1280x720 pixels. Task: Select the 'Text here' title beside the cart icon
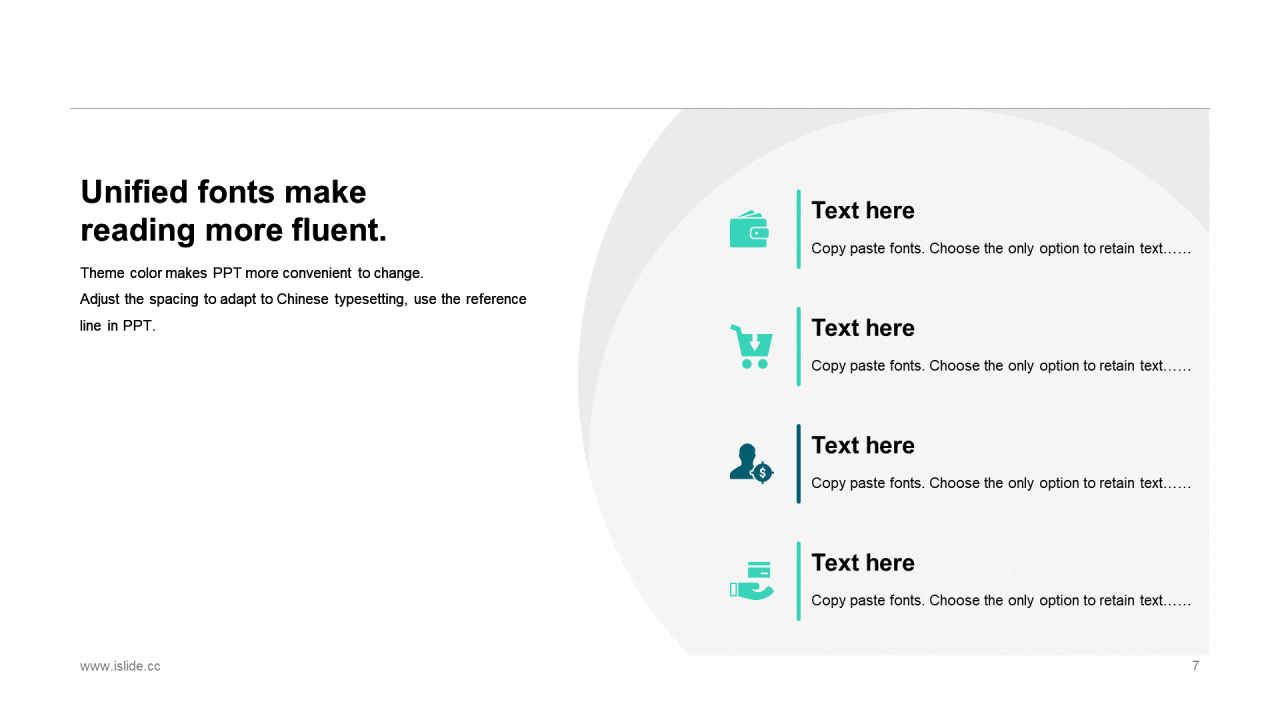coord(863,328)
